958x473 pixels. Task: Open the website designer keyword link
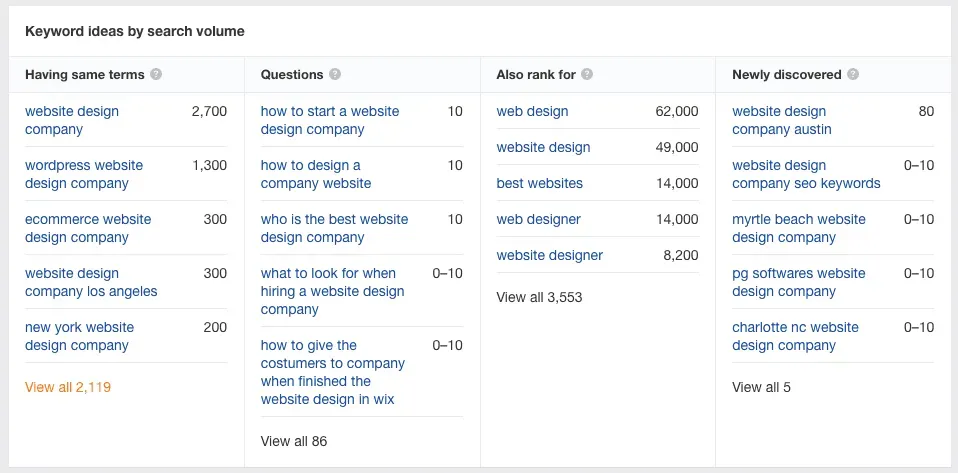(549, 255)
